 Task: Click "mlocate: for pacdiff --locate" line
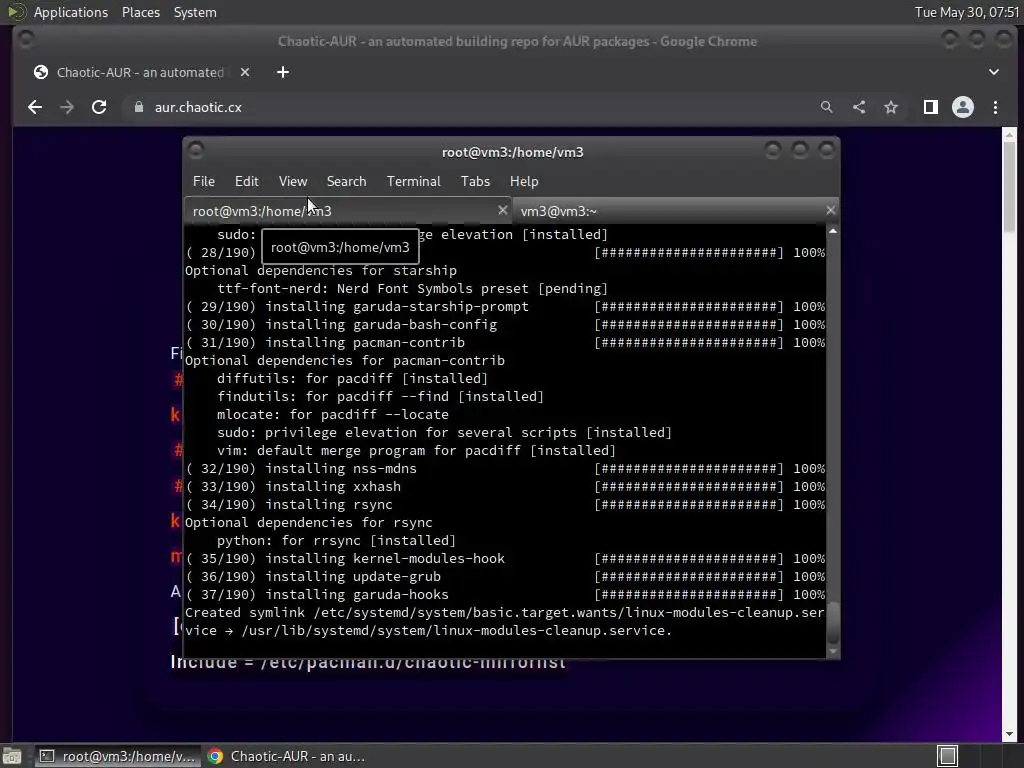pos(333,415)
